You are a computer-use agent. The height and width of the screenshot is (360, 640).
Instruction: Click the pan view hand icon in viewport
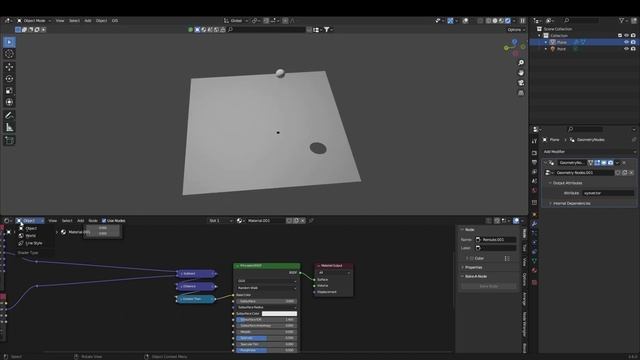521,73
